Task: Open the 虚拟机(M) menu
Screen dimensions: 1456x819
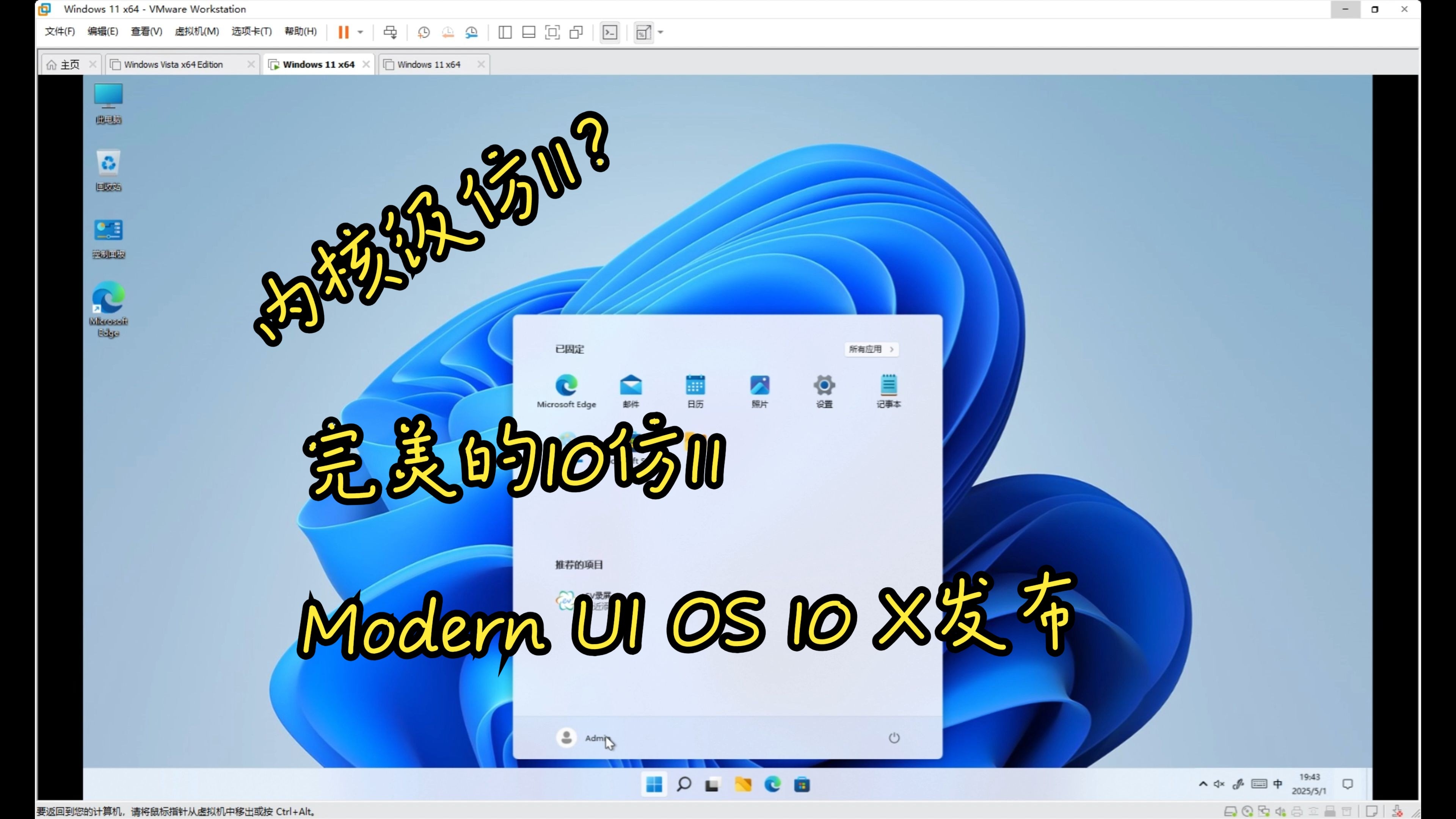Action: pos(197,31)
